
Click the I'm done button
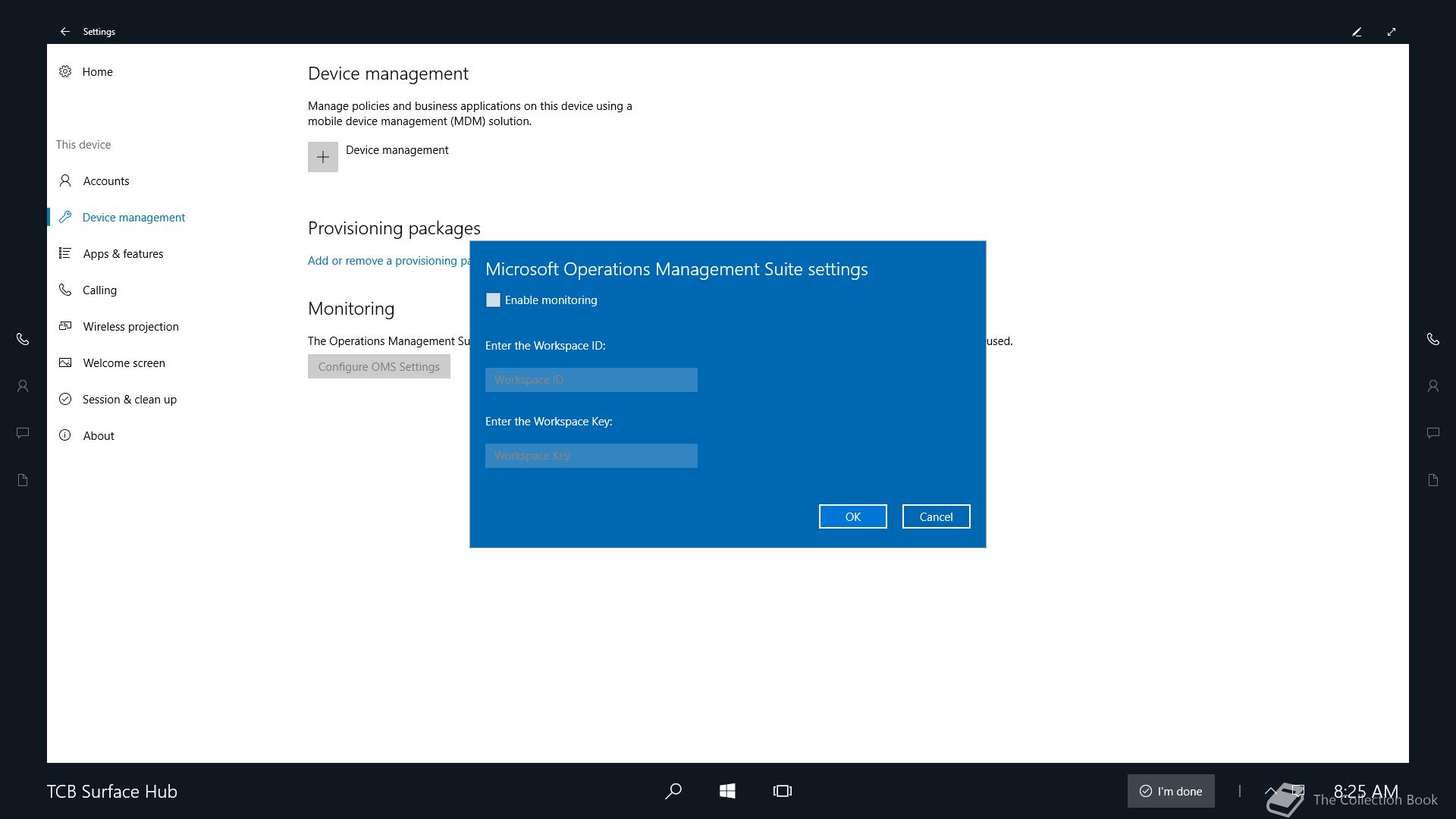coord(1171,791)
